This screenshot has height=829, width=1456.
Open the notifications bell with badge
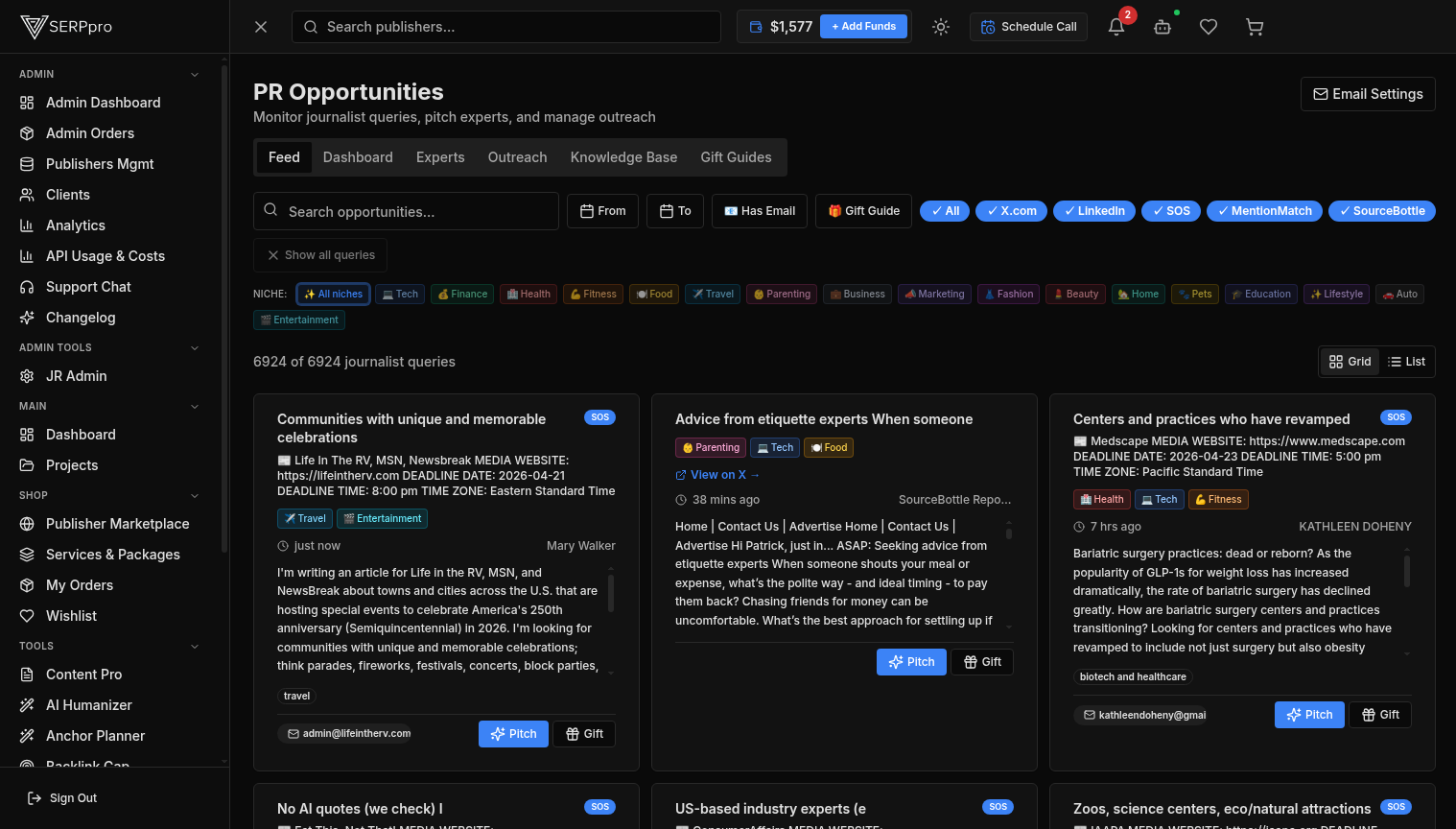pos(1115,26)
